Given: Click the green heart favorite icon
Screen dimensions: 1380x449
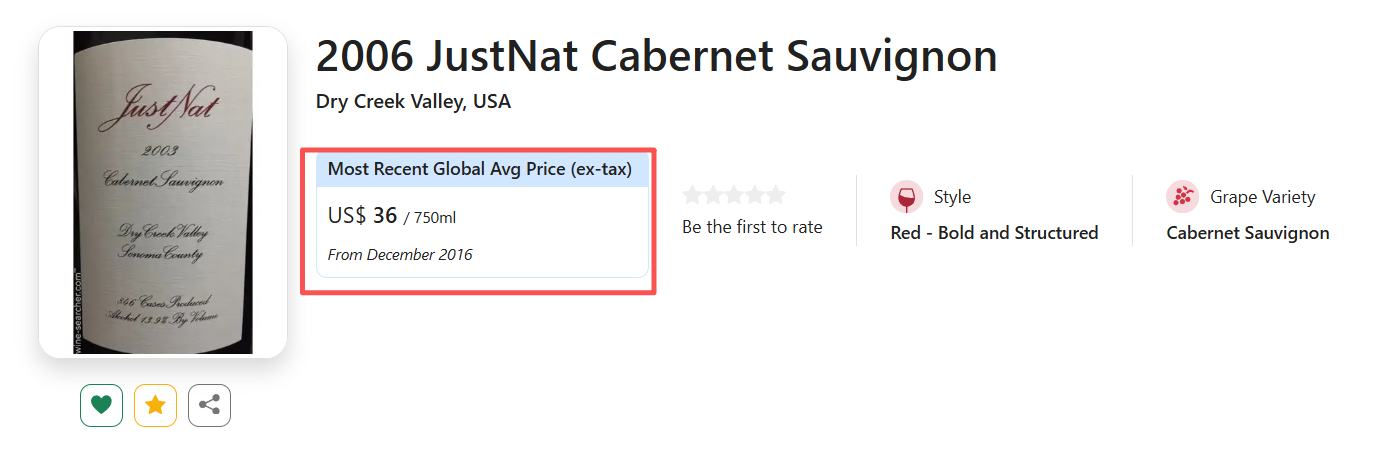Looking at the screenshot, I should (101, 405).
